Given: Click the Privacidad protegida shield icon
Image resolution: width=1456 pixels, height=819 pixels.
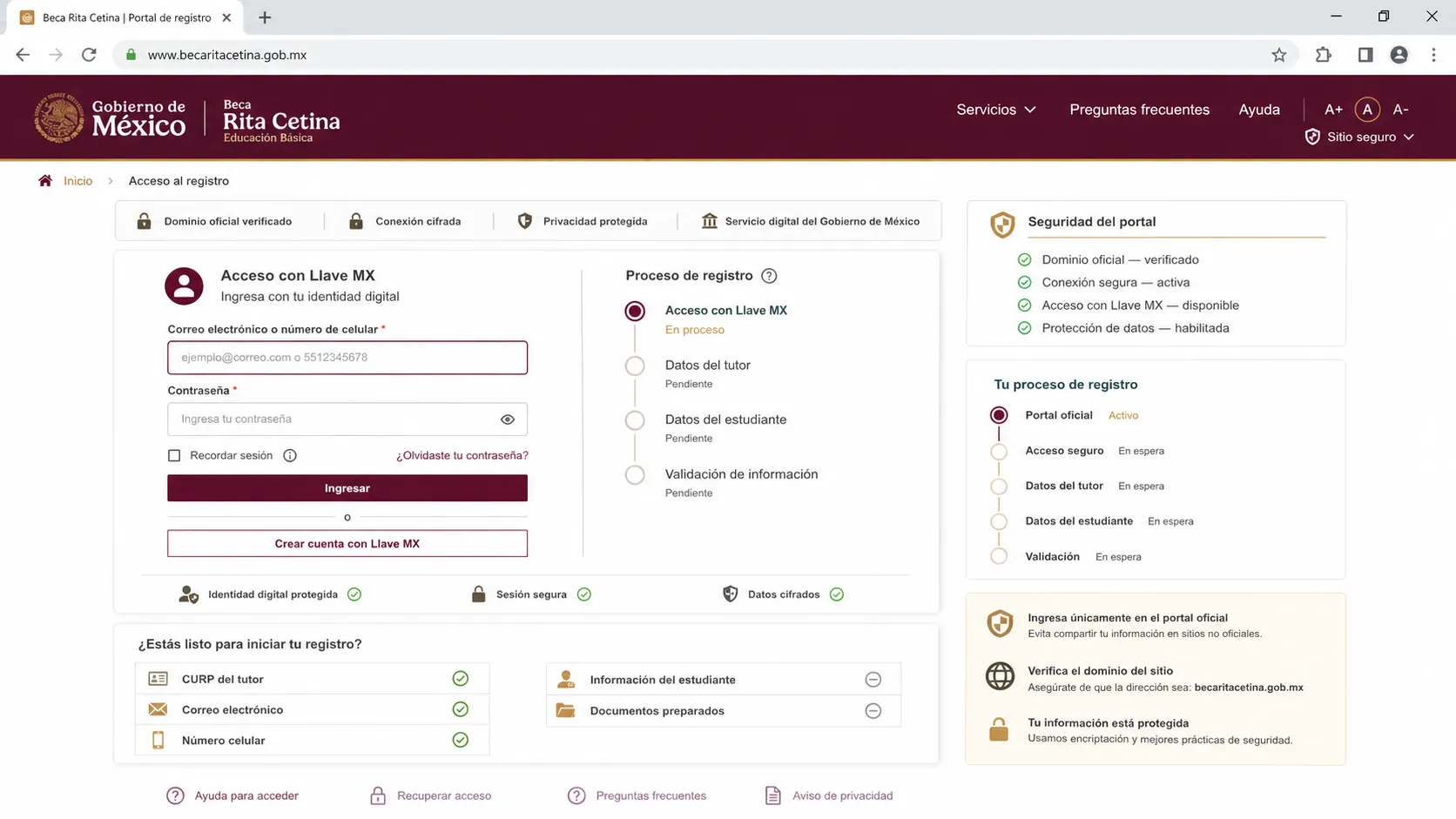Looking at the screenshot, I should [525, 221].
